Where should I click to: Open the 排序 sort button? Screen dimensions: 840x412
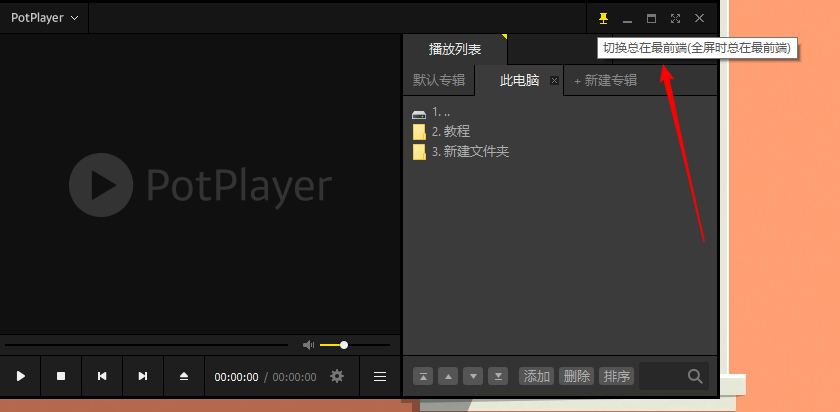[616, 376]
